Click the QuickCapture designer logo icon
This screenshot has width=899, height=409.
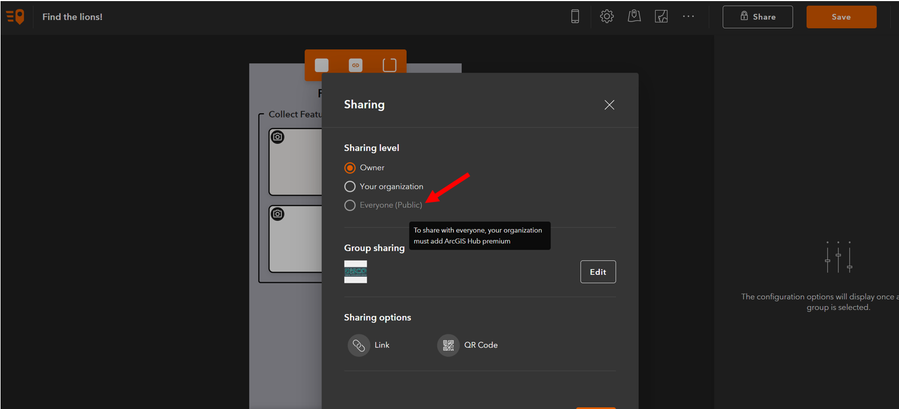tap(15, 17)
